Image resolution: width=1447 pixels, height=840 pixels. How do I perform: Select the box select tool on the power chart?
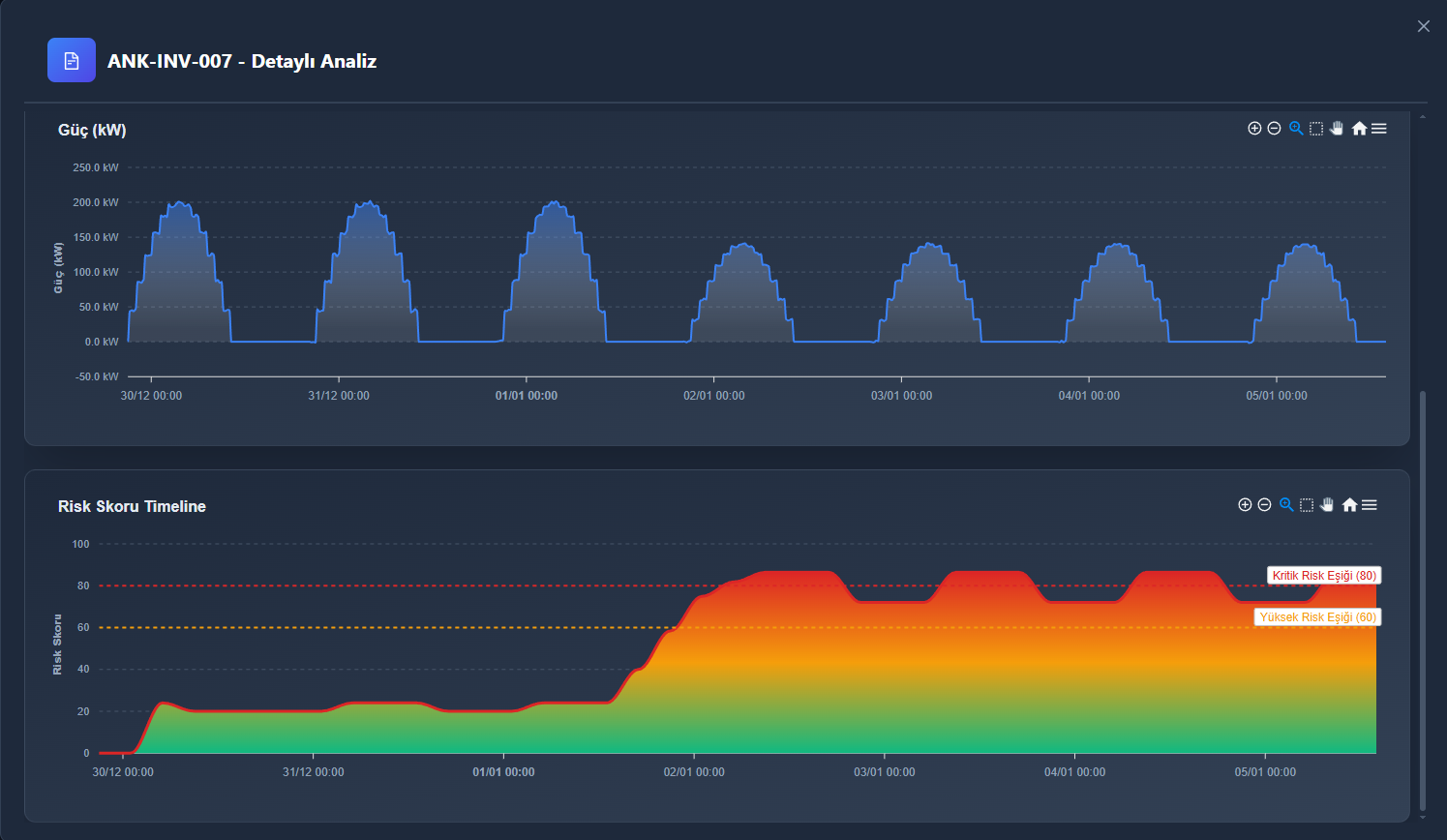(1315, 128)
